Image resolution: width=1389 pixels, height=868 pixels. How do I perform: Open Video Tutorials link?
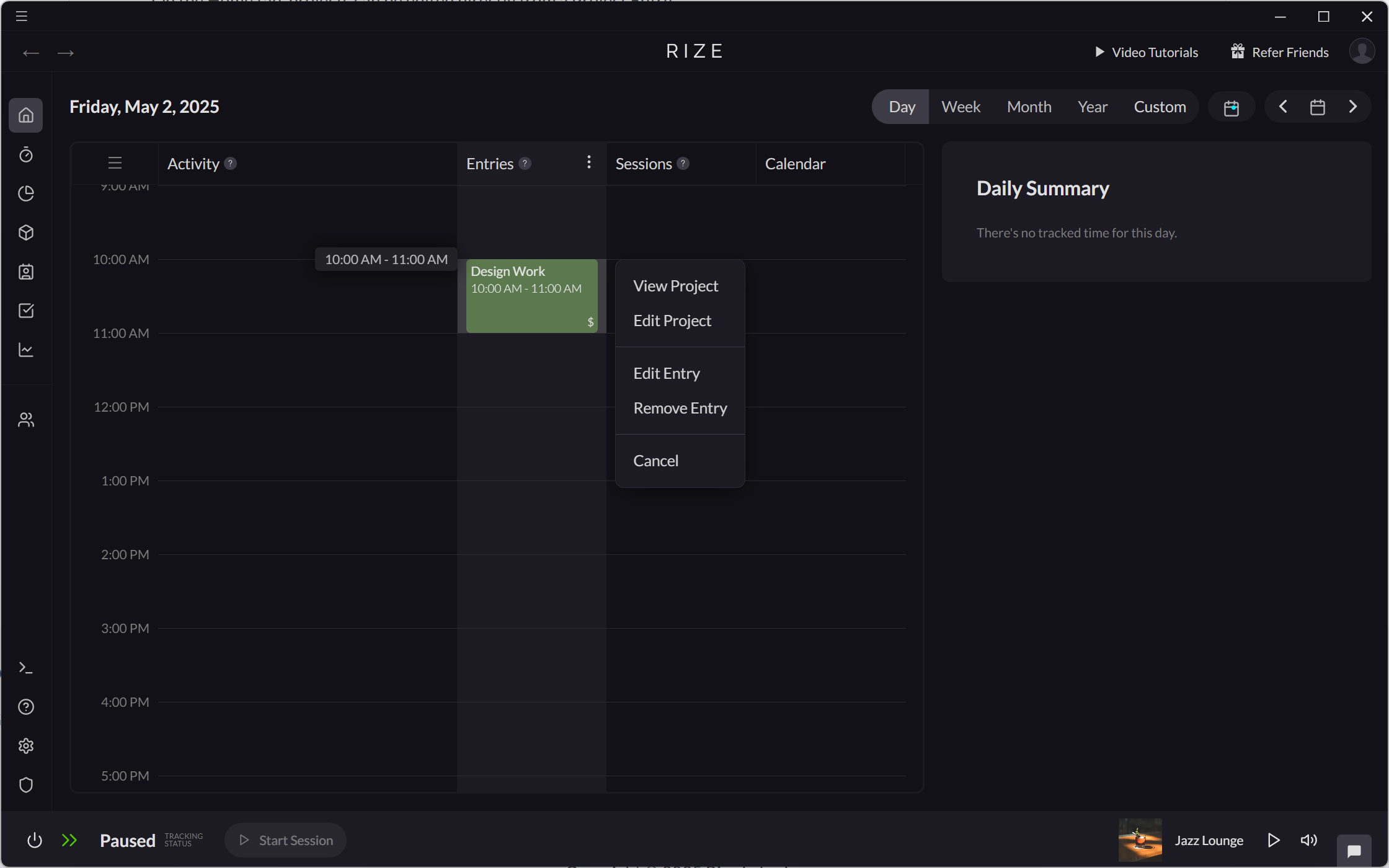point(1146,52)
